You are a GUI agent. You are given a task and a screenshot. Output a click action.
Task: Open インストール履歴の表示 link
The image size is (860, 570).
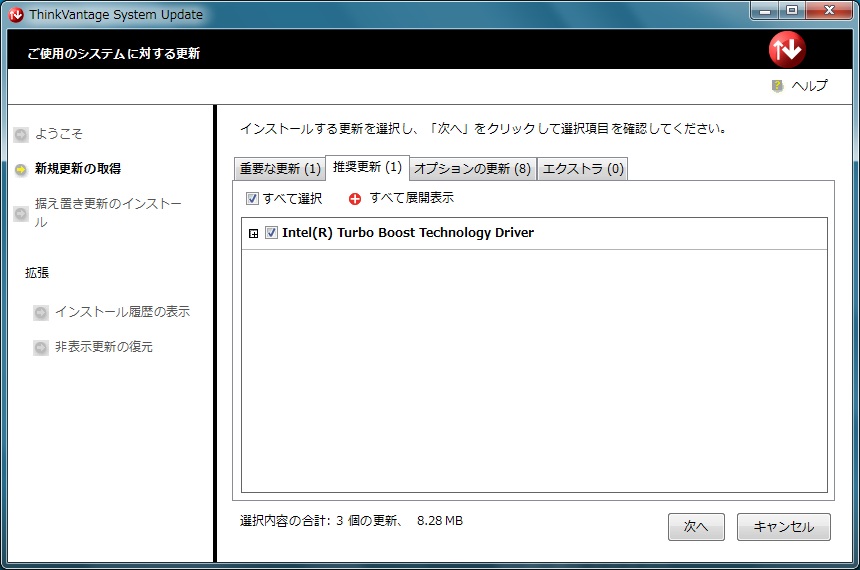[x=122, y=312]
